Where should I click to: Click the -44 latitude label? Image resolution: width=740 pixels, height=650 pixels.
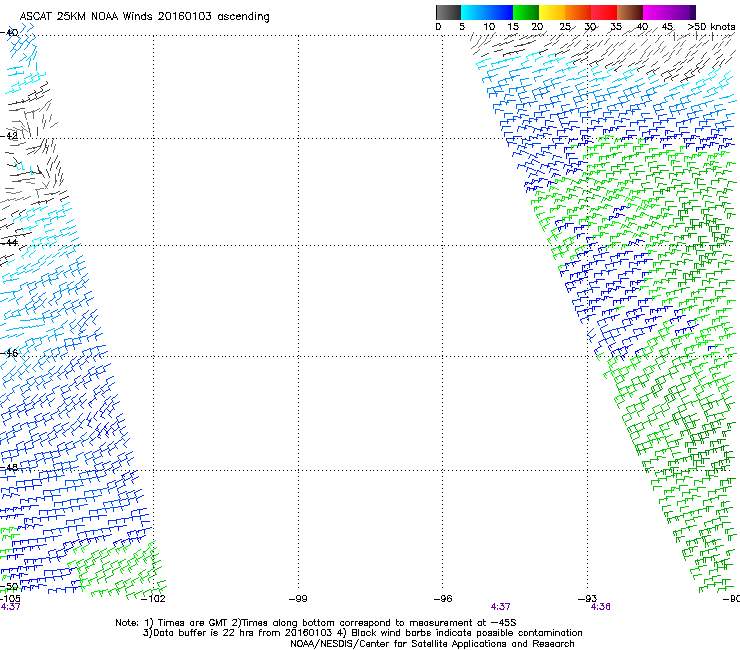point(9,243)
